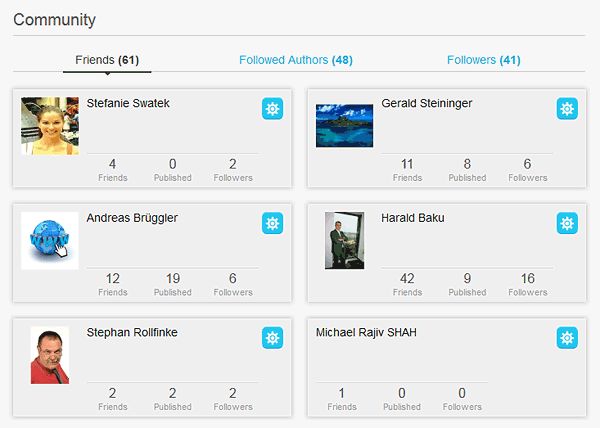Click Gerald Steininger's island thumbnail
Viewport: 600px width, 428px height.
tap(344, 126)
